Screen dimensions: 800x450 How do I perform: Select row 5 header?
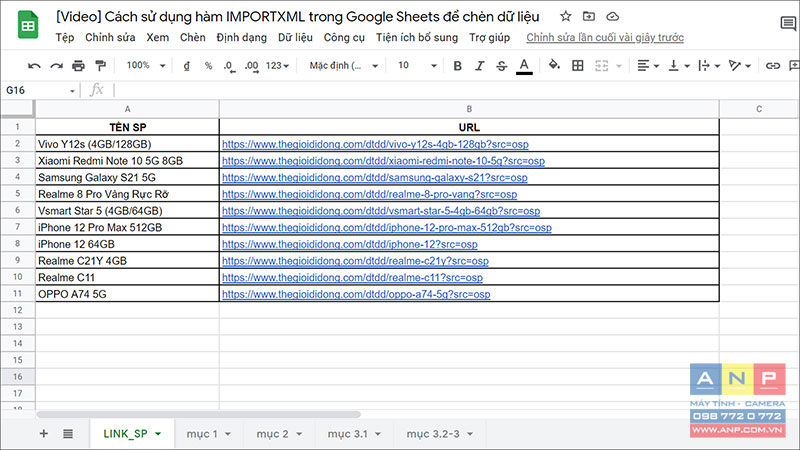pyautogui.click(x=17, y=194)
